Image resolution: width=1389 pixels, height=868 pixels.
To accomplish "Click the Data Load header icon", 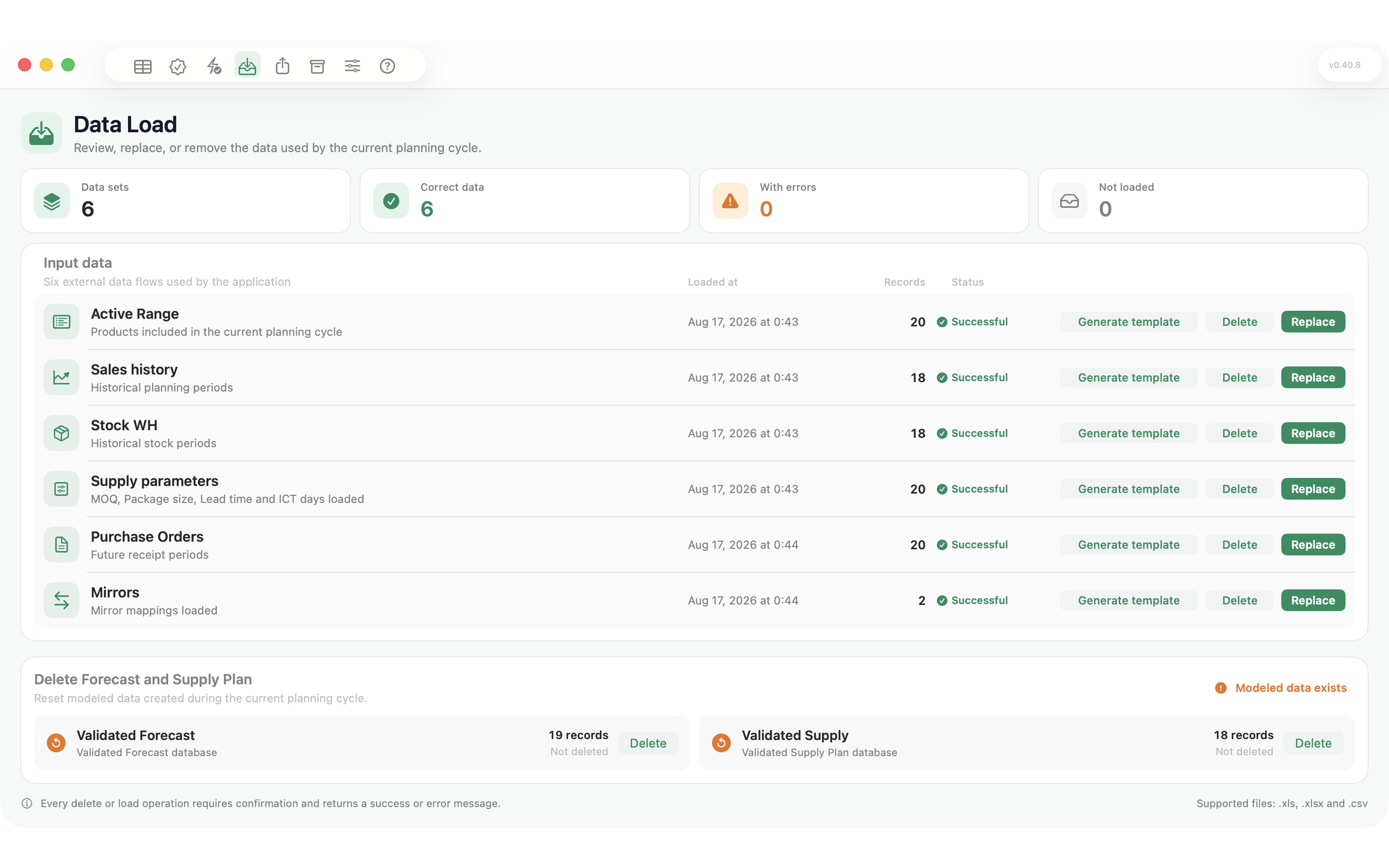I will coord(41,132).
